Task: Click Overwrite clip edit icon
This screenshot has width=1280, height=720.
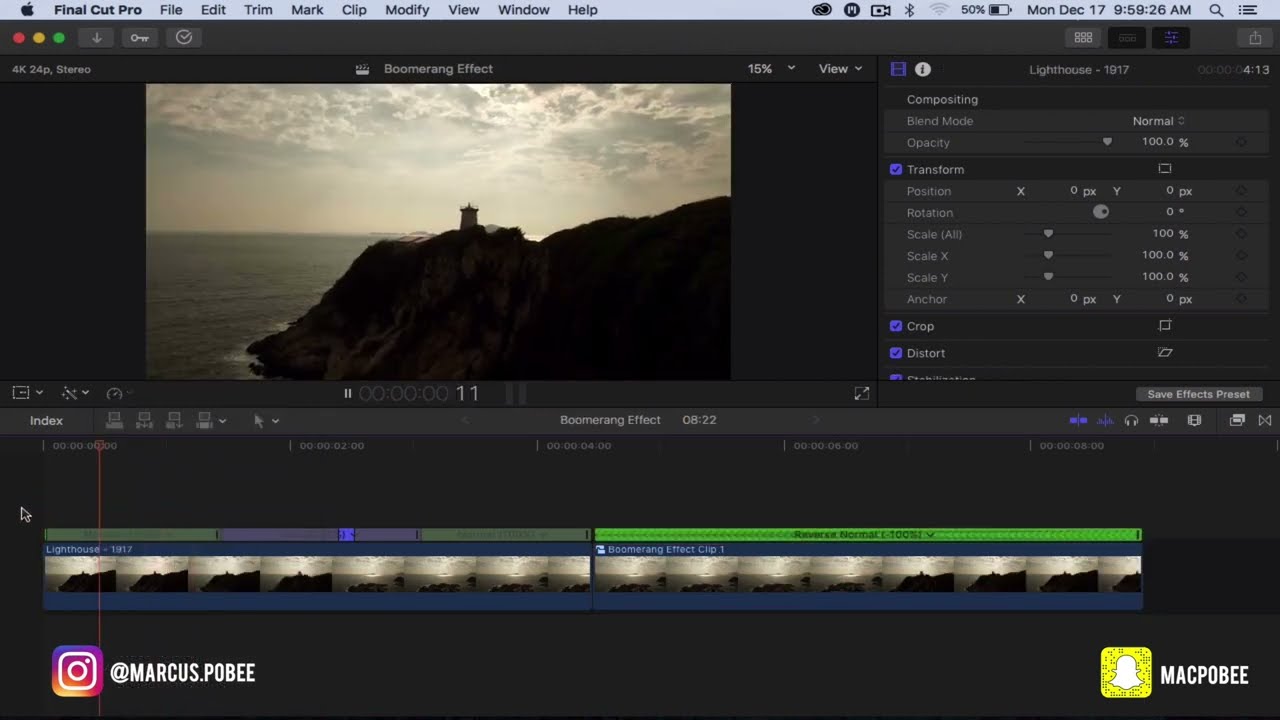Action: 205,420
